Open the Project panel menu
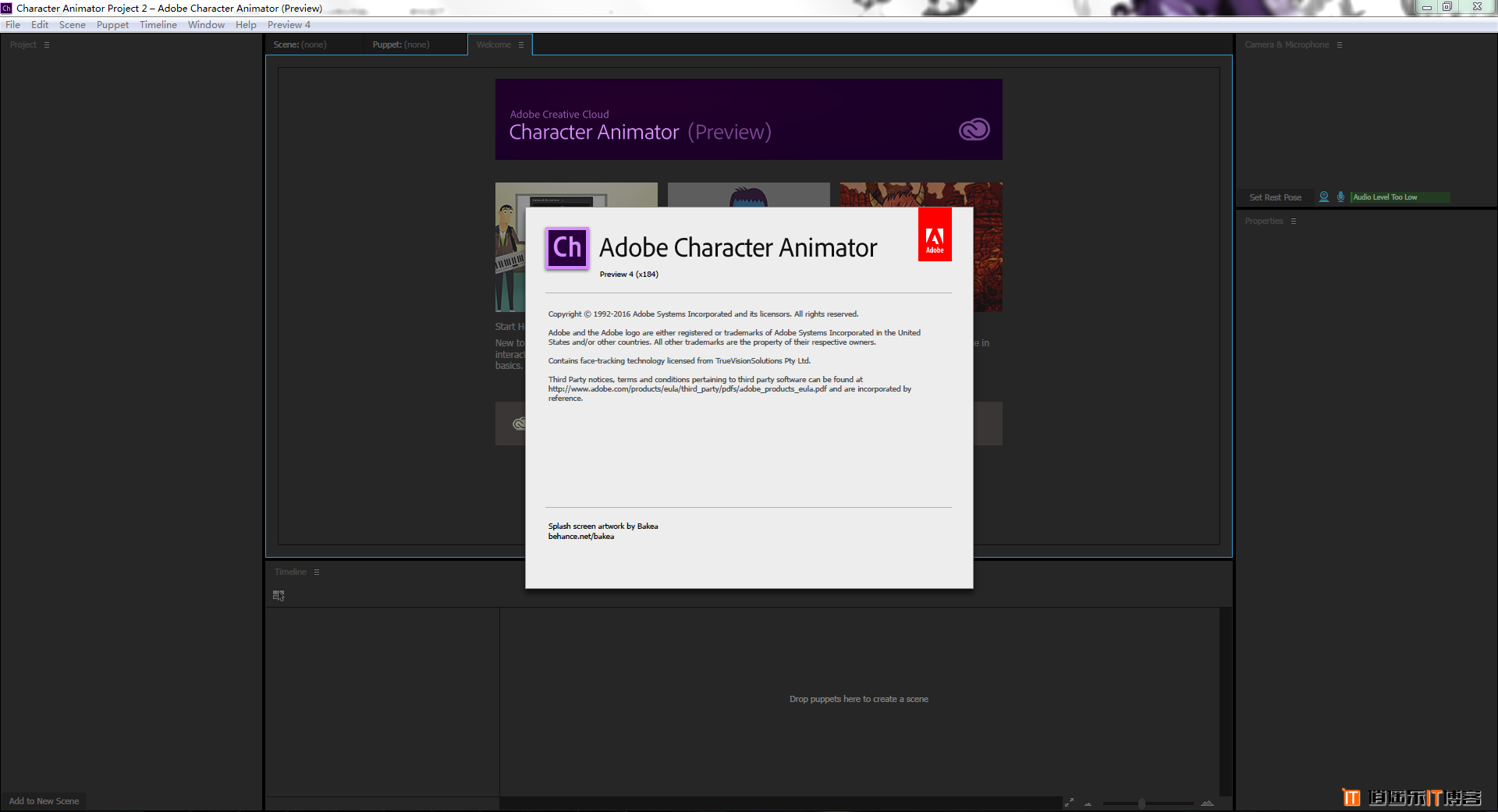Image resolution: width=1498 pixels, height=812 pixels. coord(47,45)
